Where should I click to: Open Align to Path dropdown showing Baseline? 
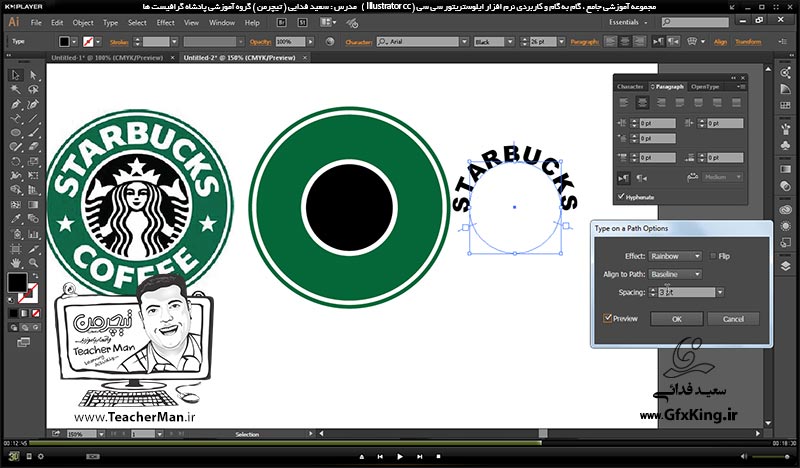(x=676, y=275)
